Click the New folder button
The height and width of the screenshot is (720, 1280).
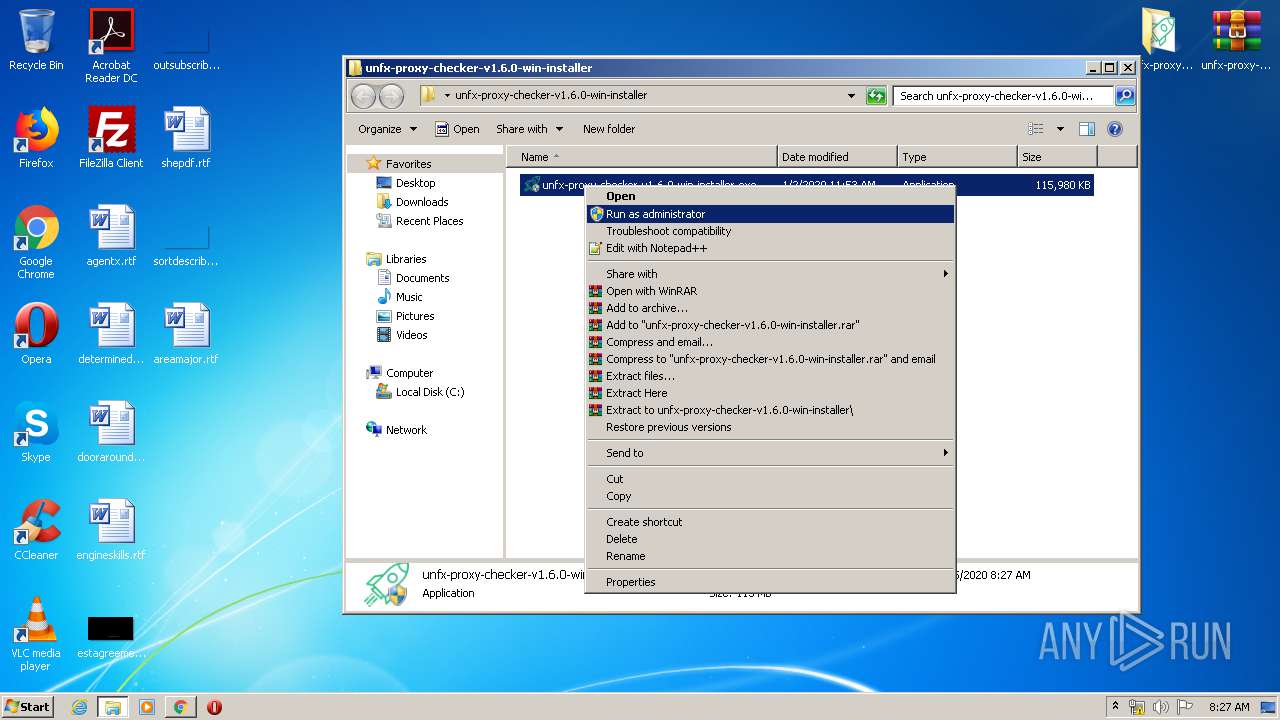click(x=608, y=129)
